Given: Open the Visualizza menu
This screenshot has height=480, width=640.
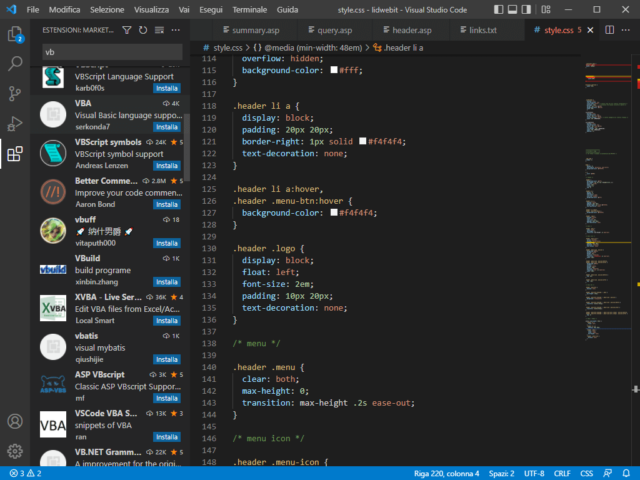Looking at the screenshot, I should (151, 9).
